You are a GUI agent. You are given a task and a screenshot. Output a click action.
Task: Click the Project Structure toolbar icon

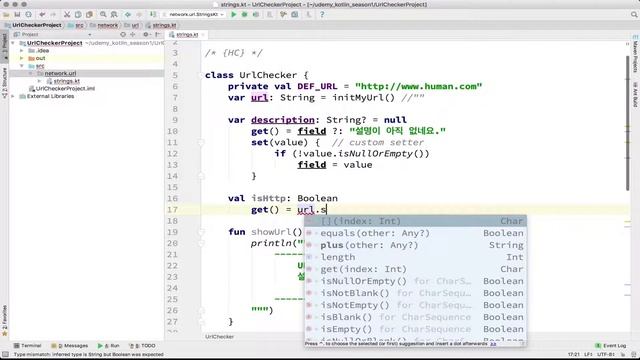[x=295, y=15]
